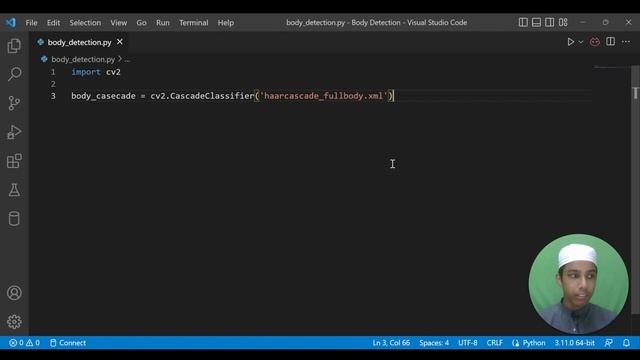Image resolution: width=640 pixels, height=360 pixels.
Task: Open notifications bell icon
Action: (627, 343)
